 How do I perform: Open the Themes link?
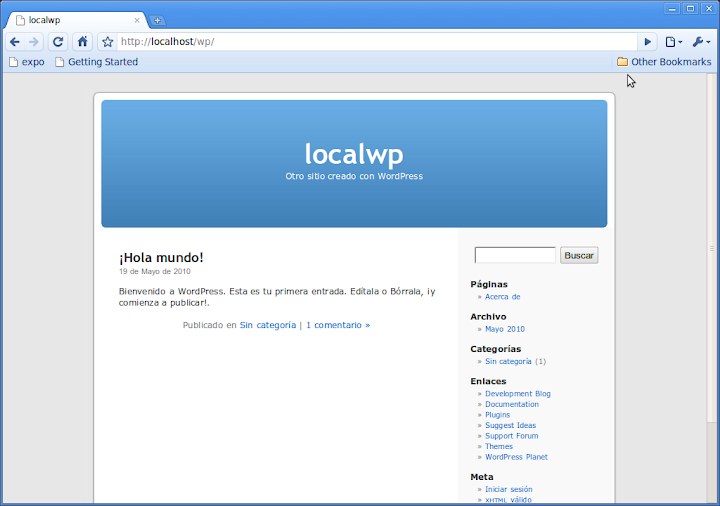click(x=499, y=447)
